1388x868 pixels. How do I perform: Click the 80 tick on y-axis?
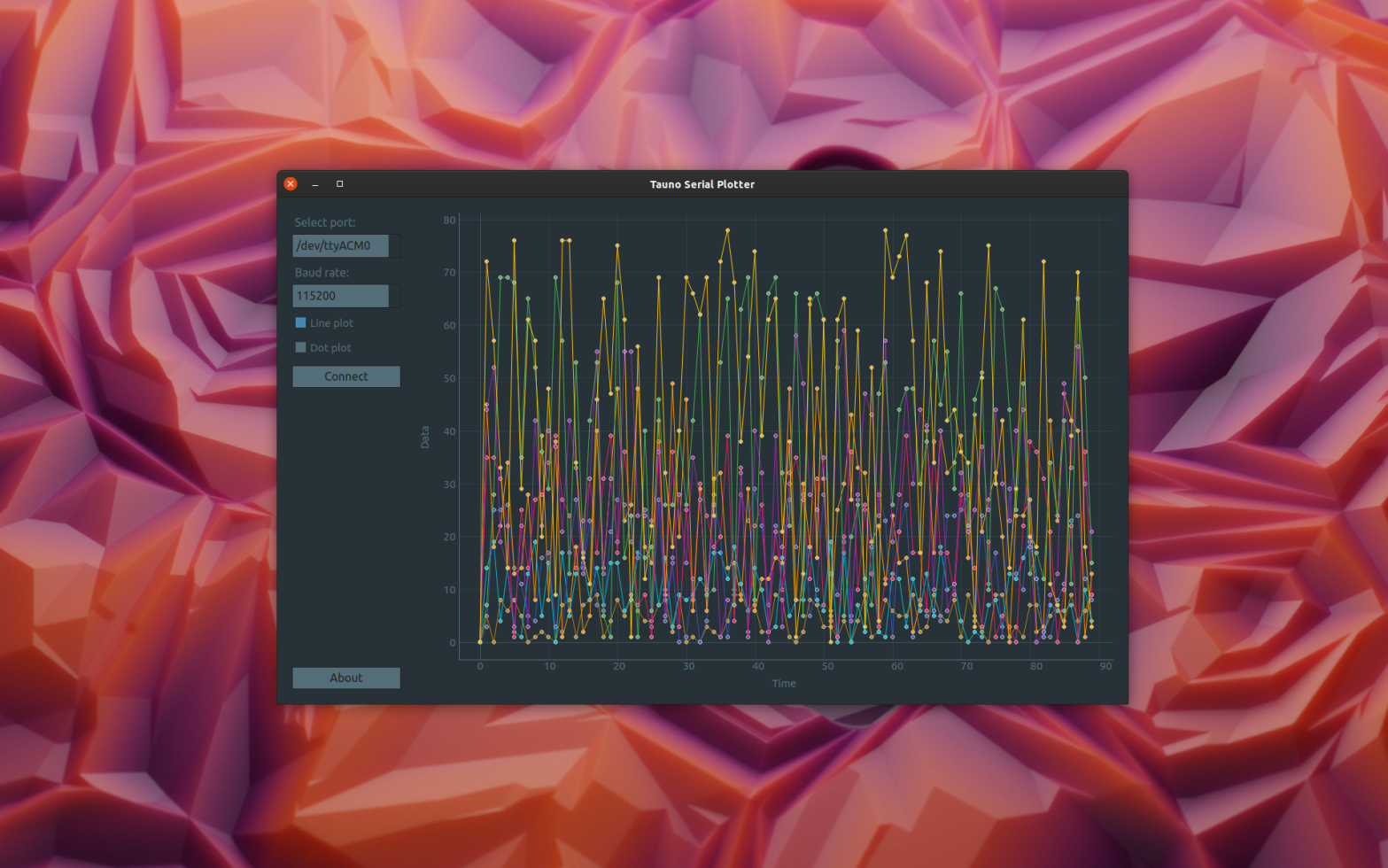tap(450, 221)
